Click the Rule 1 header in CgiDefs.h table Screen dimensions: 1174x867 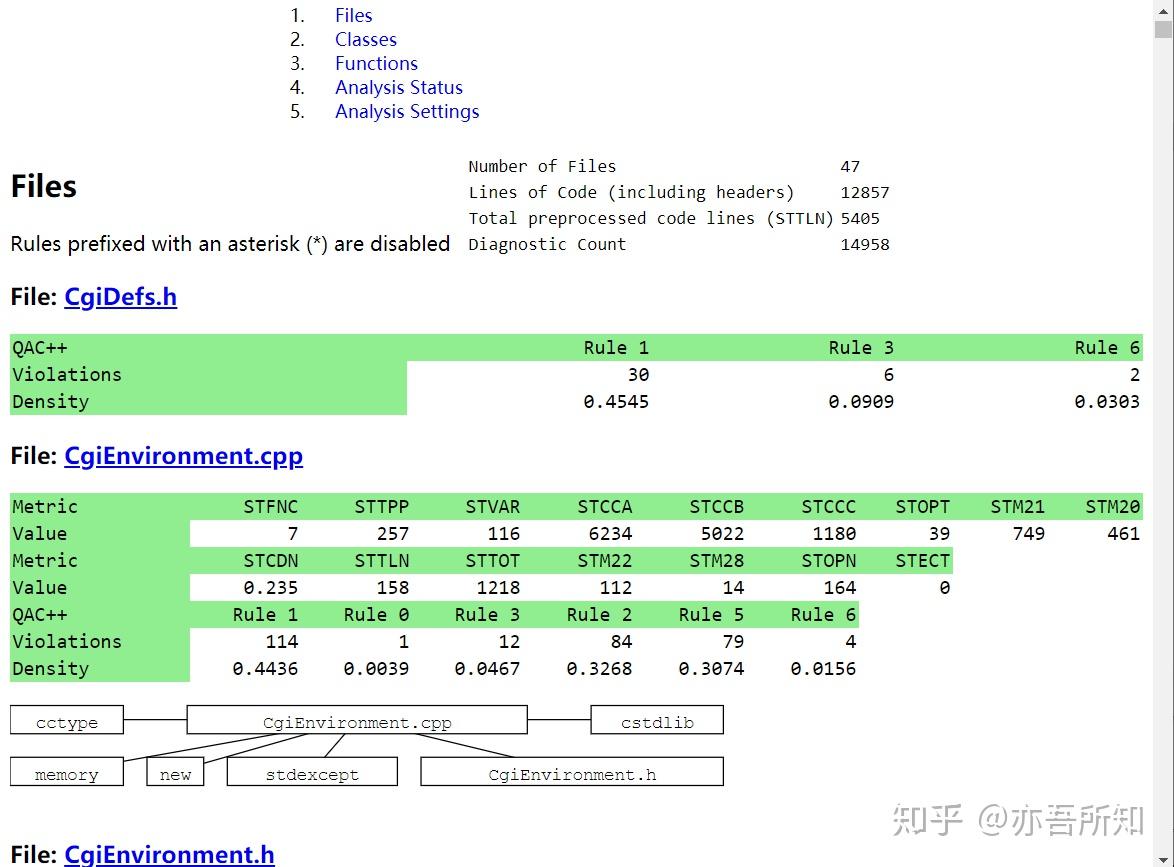tap(617, 347)
